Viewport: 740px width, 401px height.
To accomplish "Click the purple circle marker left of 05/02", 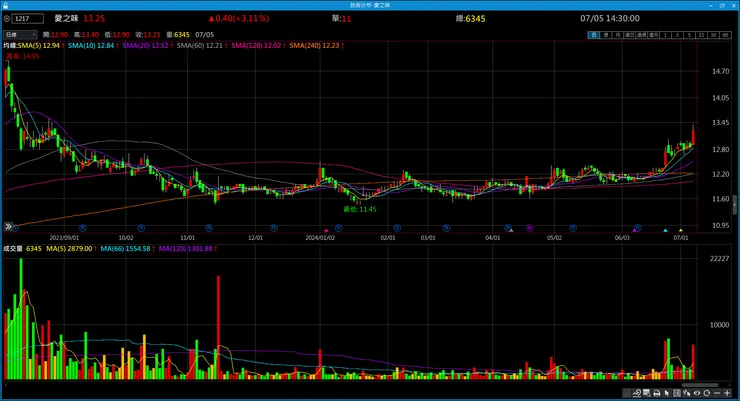I will tap(530, 228).
